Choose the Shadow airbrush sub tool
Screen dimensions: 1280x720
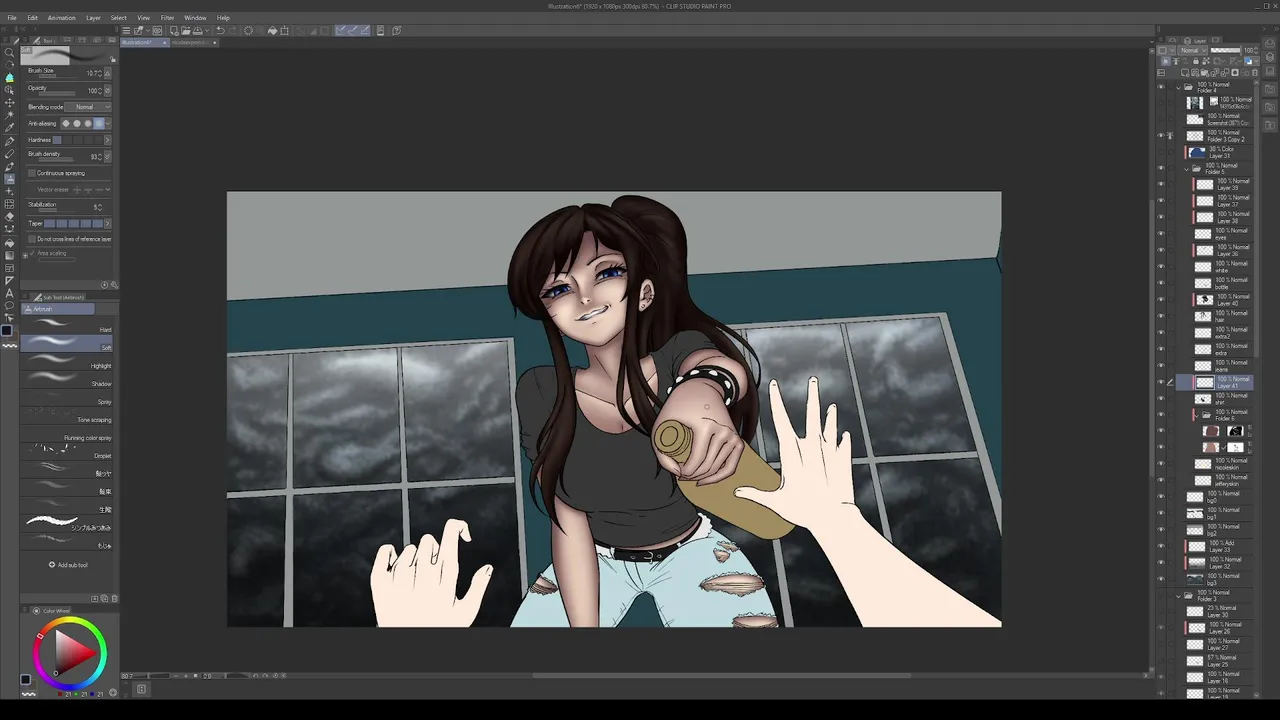pyautogui.click(x=69, y=380)
